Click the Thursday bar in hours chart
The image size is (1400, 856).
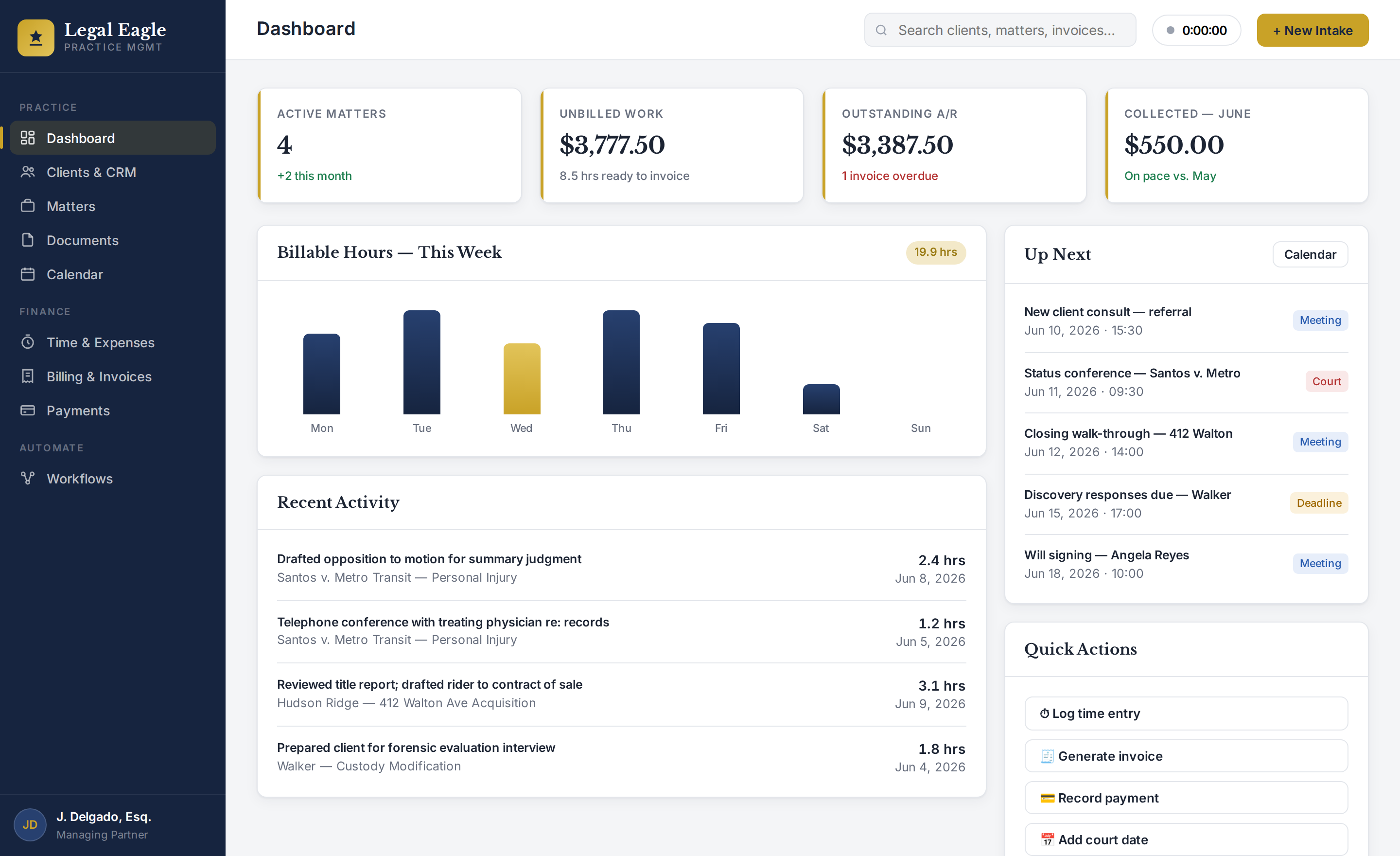click(621, 362)
